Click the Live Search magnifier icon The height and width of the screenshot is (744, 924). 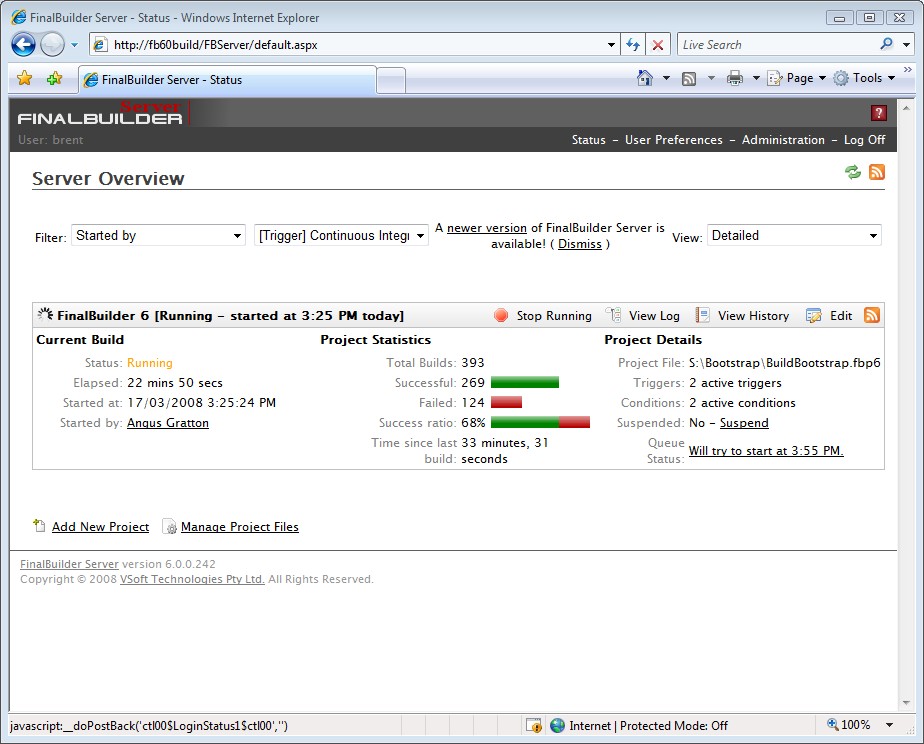click(886, 44)
